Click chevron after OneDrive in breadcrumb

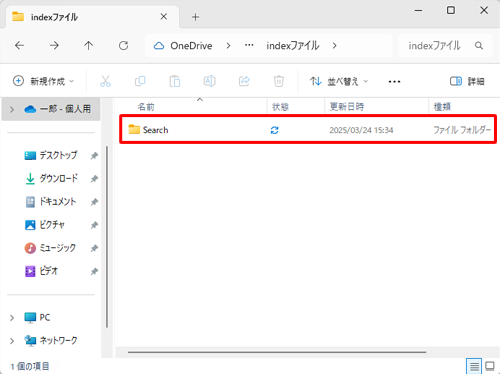click(x=228, y=46)
